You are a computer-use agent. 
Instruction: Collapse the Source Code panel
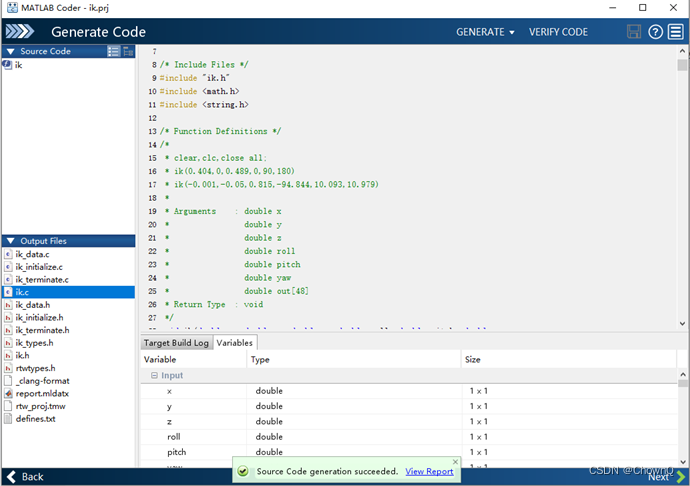point(10,51)
